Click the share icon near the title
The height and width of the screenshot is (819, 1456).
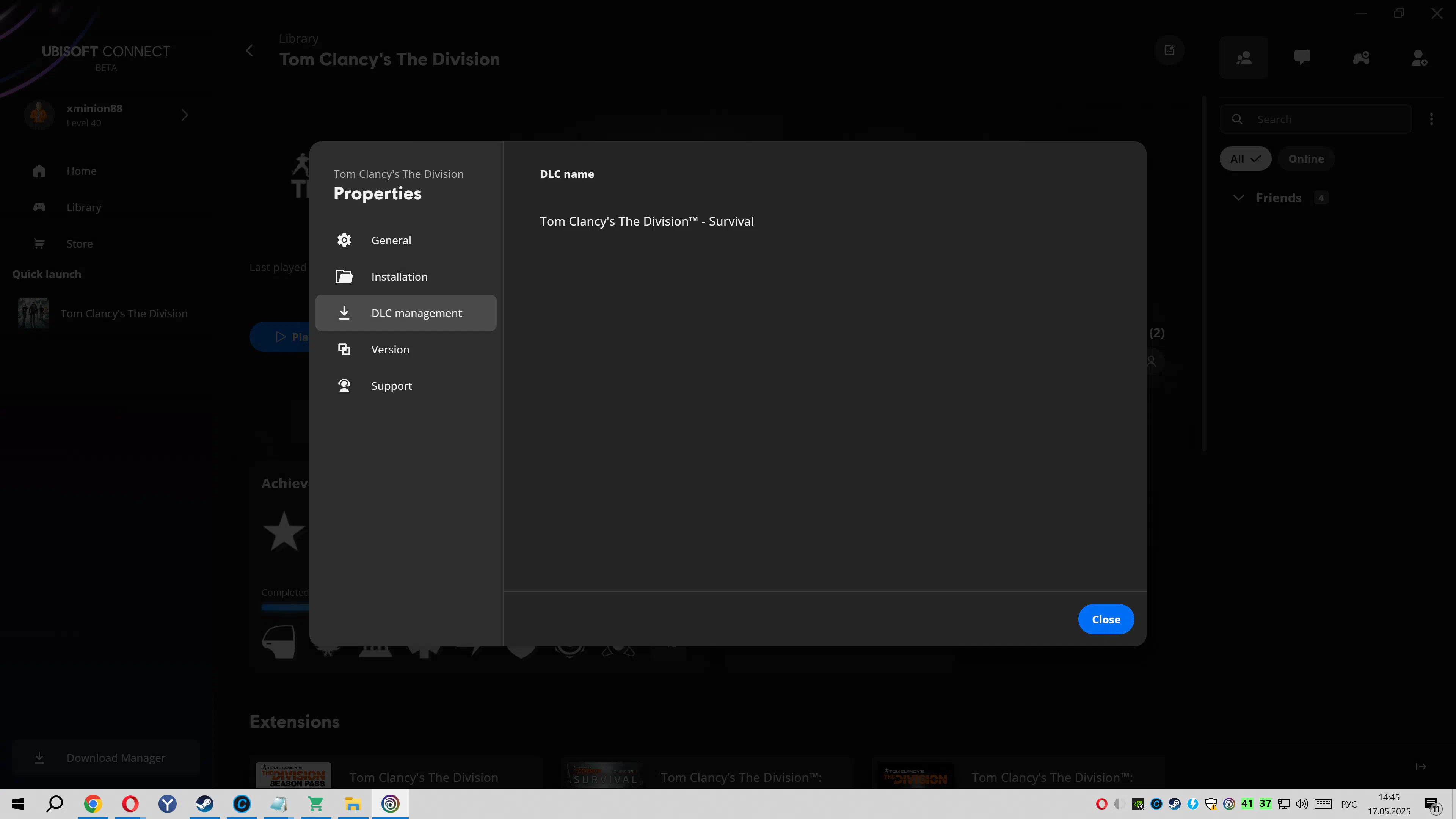coord(1169,50)
